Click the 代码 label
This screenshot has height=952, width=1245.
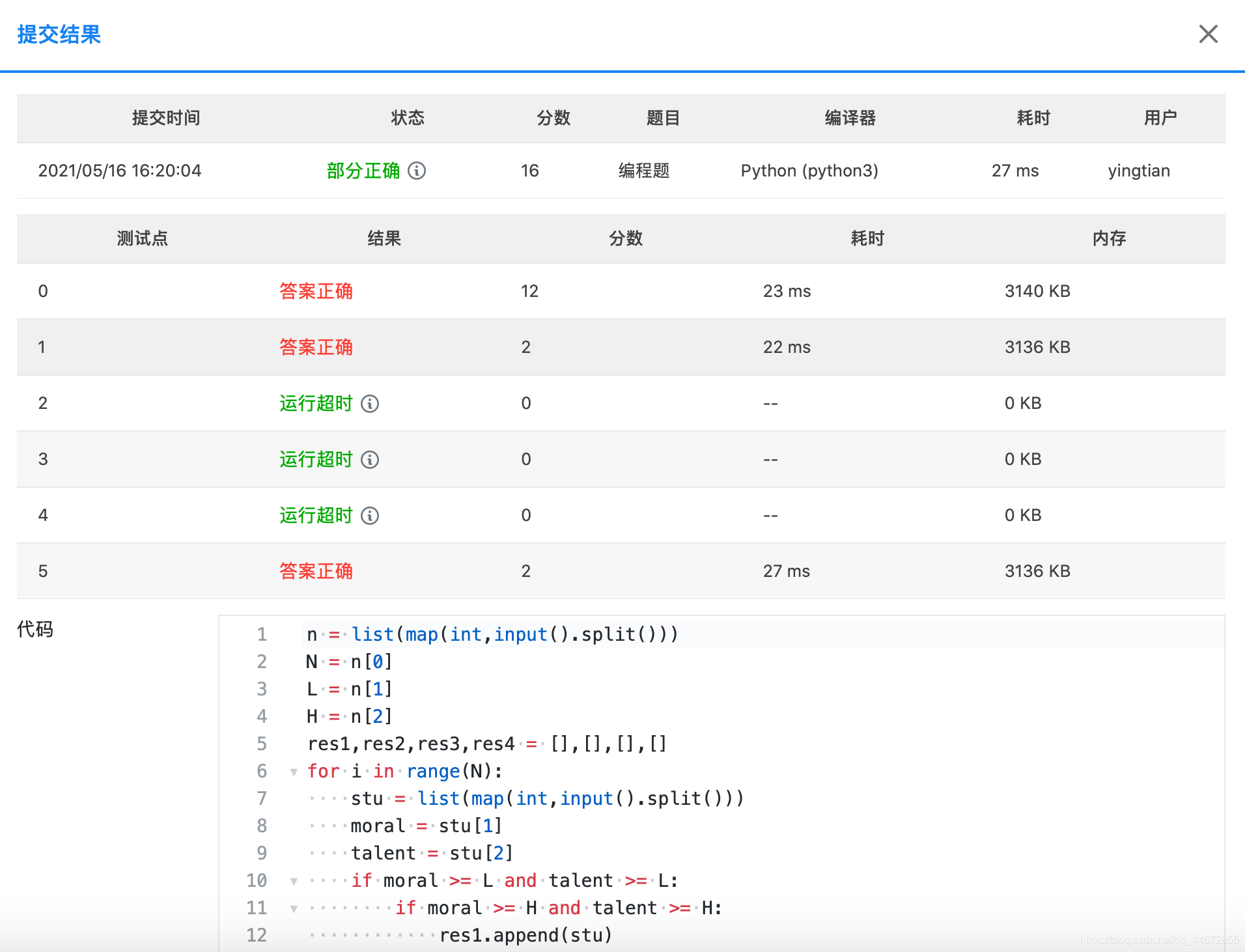[35, 629]
